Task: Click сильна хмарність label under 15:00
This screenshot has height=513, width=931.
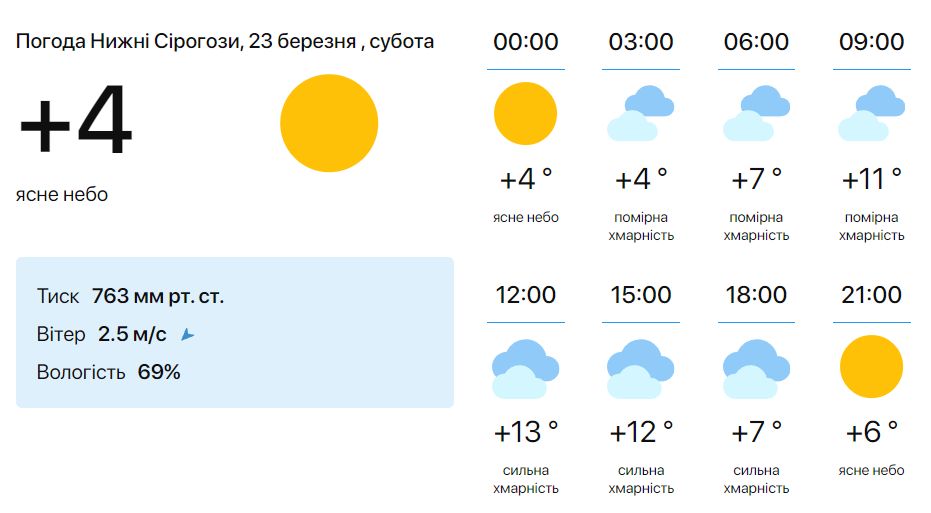Action: [641, 479]
